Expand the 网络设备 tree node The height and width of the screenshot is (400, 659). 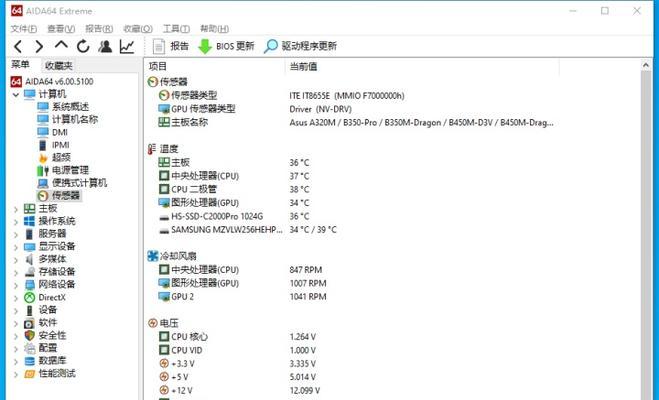point(16,285)
